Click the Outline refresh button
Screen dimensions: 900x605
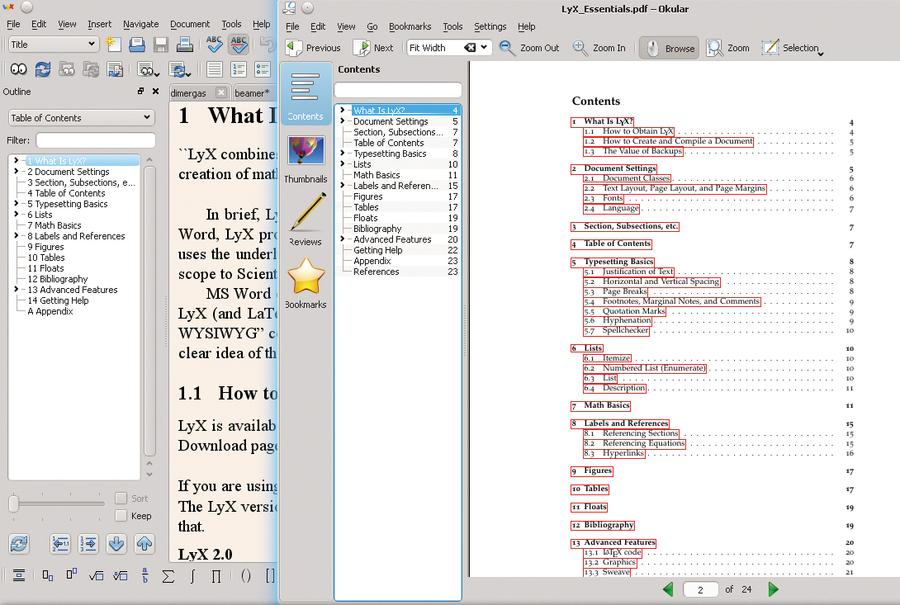coord(19,543)
